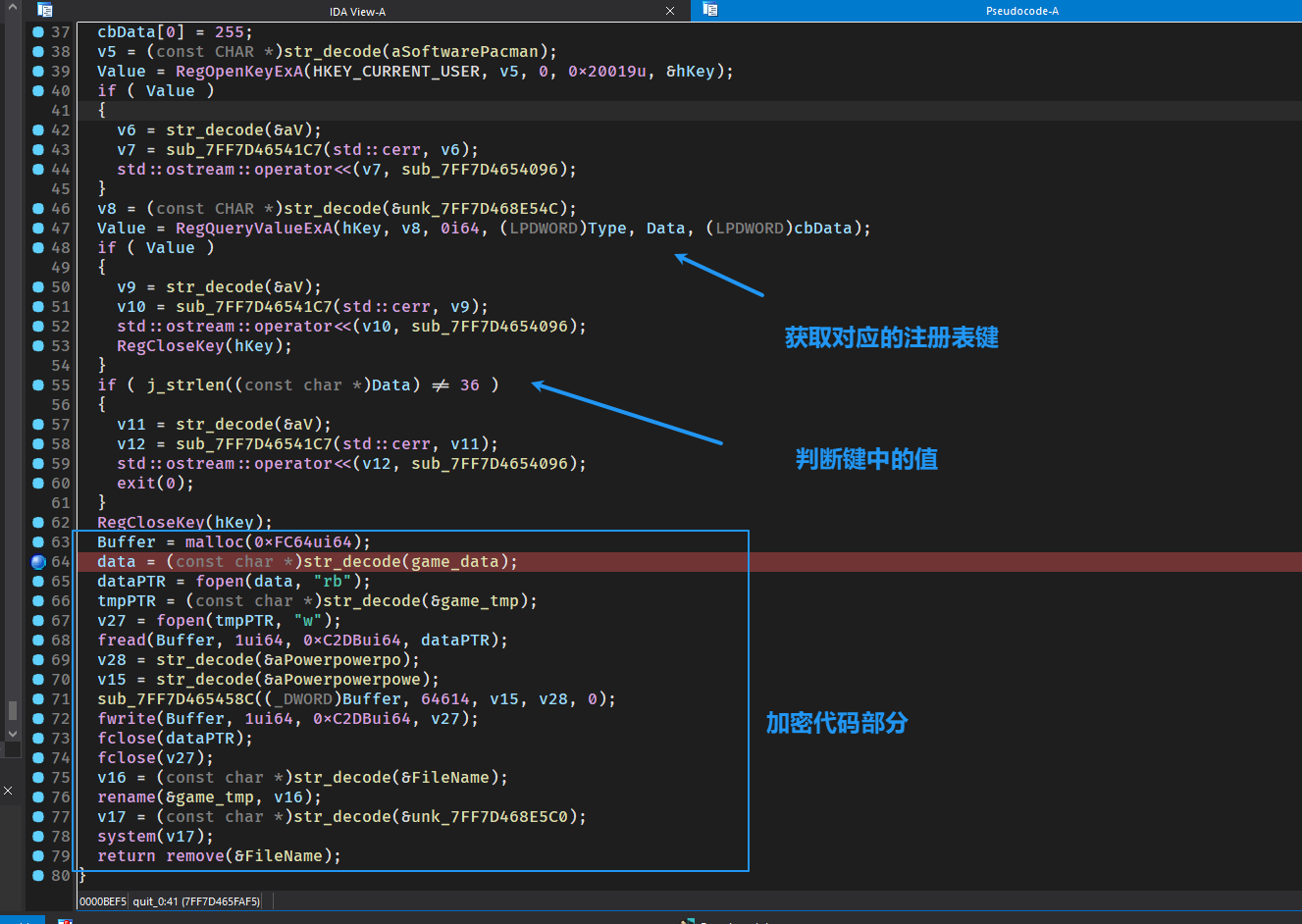Click status bar offset 0000BEF5
Image resolution: width=1302 pixels, height=924 pixels.
tap(103, 901)
